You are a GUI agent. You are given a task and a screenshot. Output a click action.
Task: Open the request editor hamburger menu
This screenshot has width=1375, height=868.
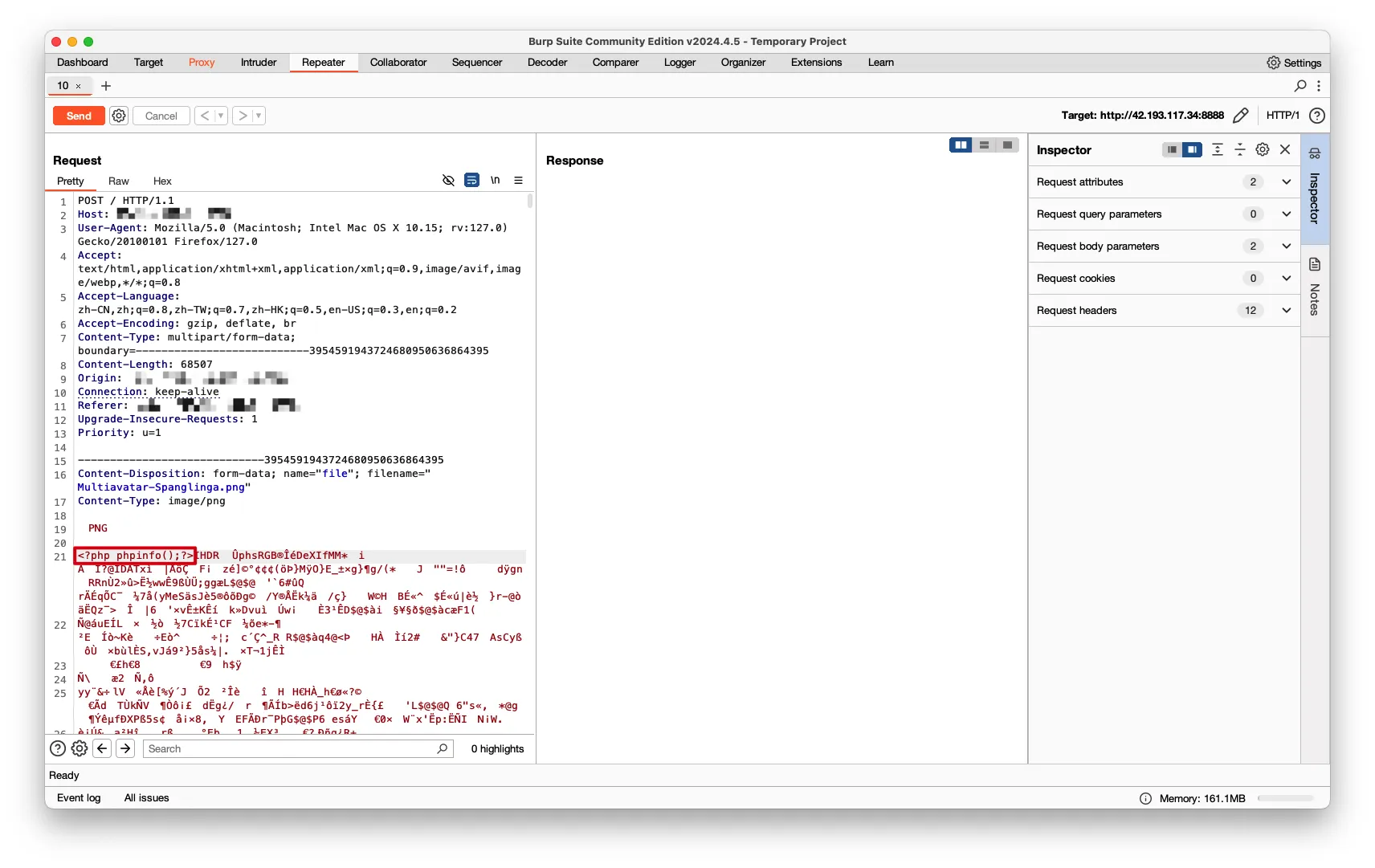tap(518, 181)
